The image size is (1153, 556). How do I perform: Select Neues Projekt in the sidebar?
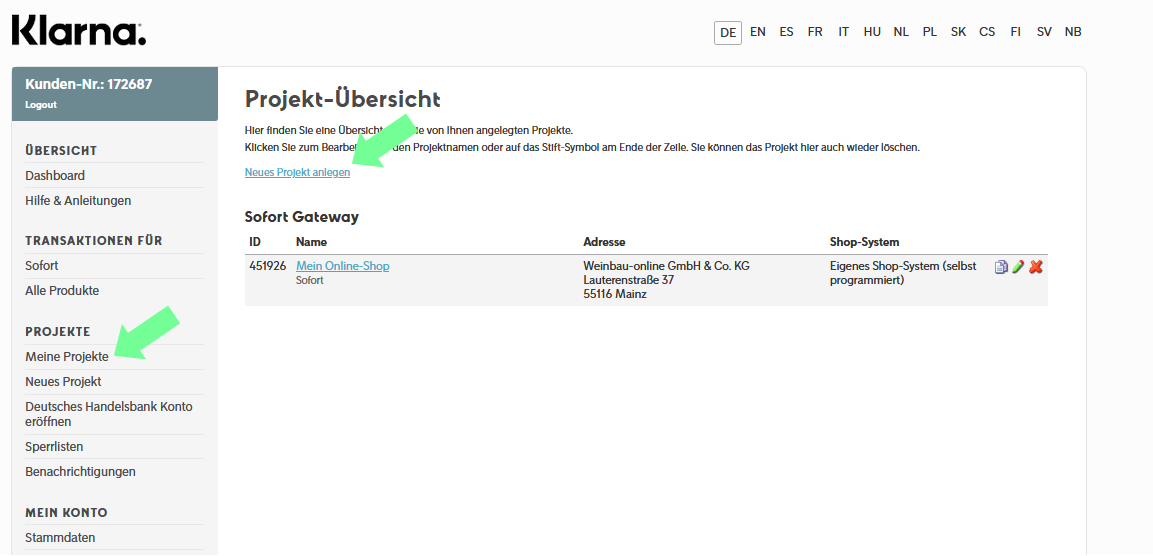click(x=63, y=382)
